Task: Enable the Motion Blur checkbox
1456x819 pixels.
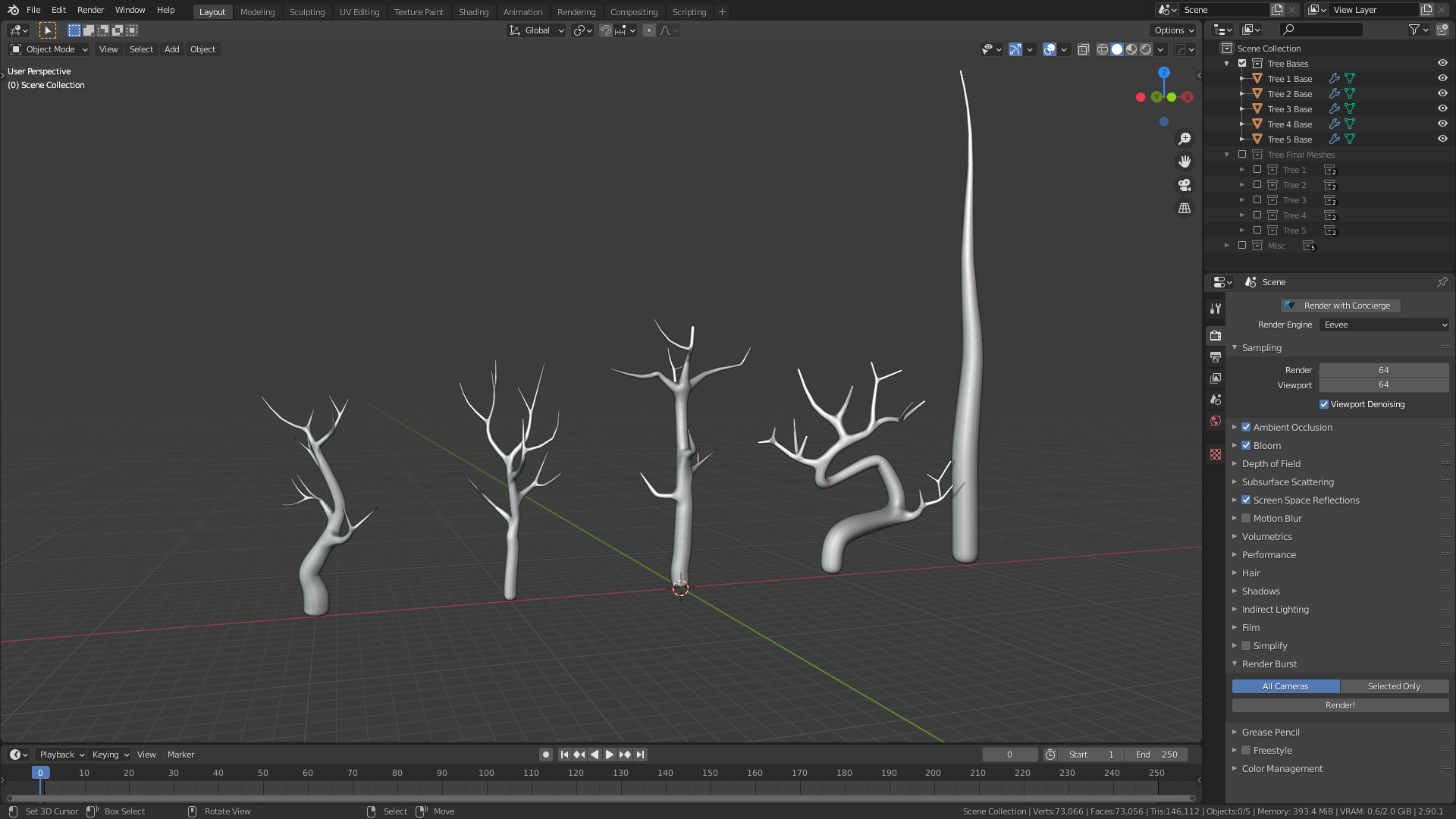Action: [1246, 519]
